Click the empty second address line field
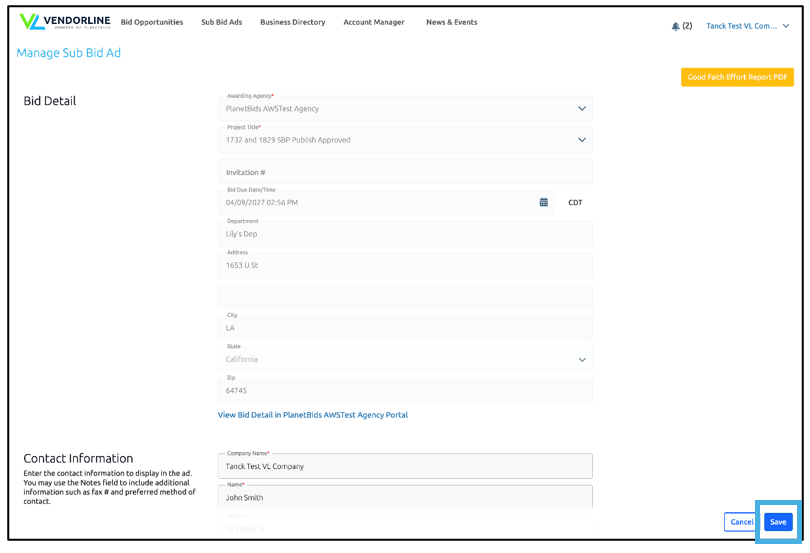This screenshot has height=553, width=810. (405, 297)
